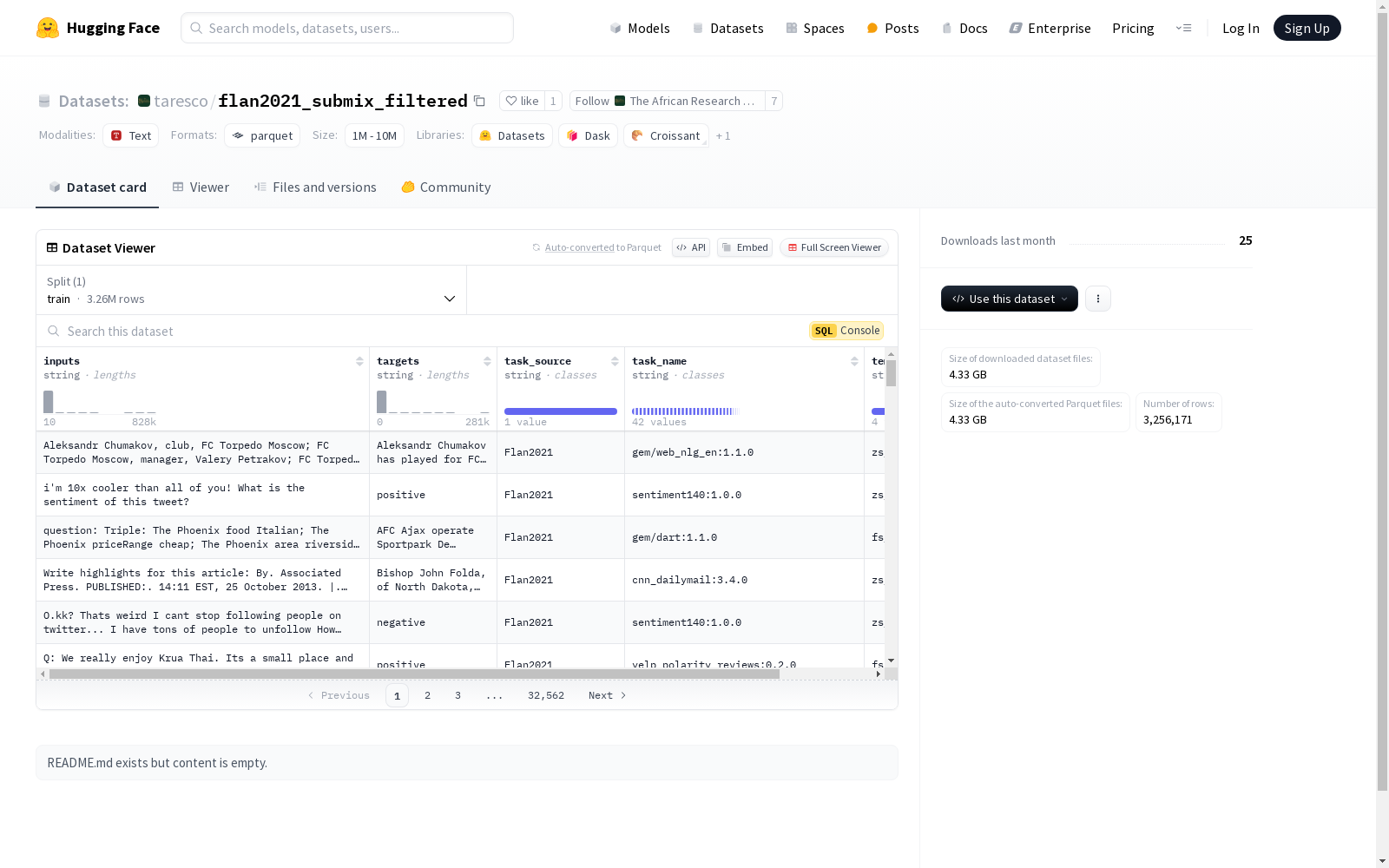Go to page 3 of the dataset
This screenshot has height=868, width=1389.
[458, 695]
